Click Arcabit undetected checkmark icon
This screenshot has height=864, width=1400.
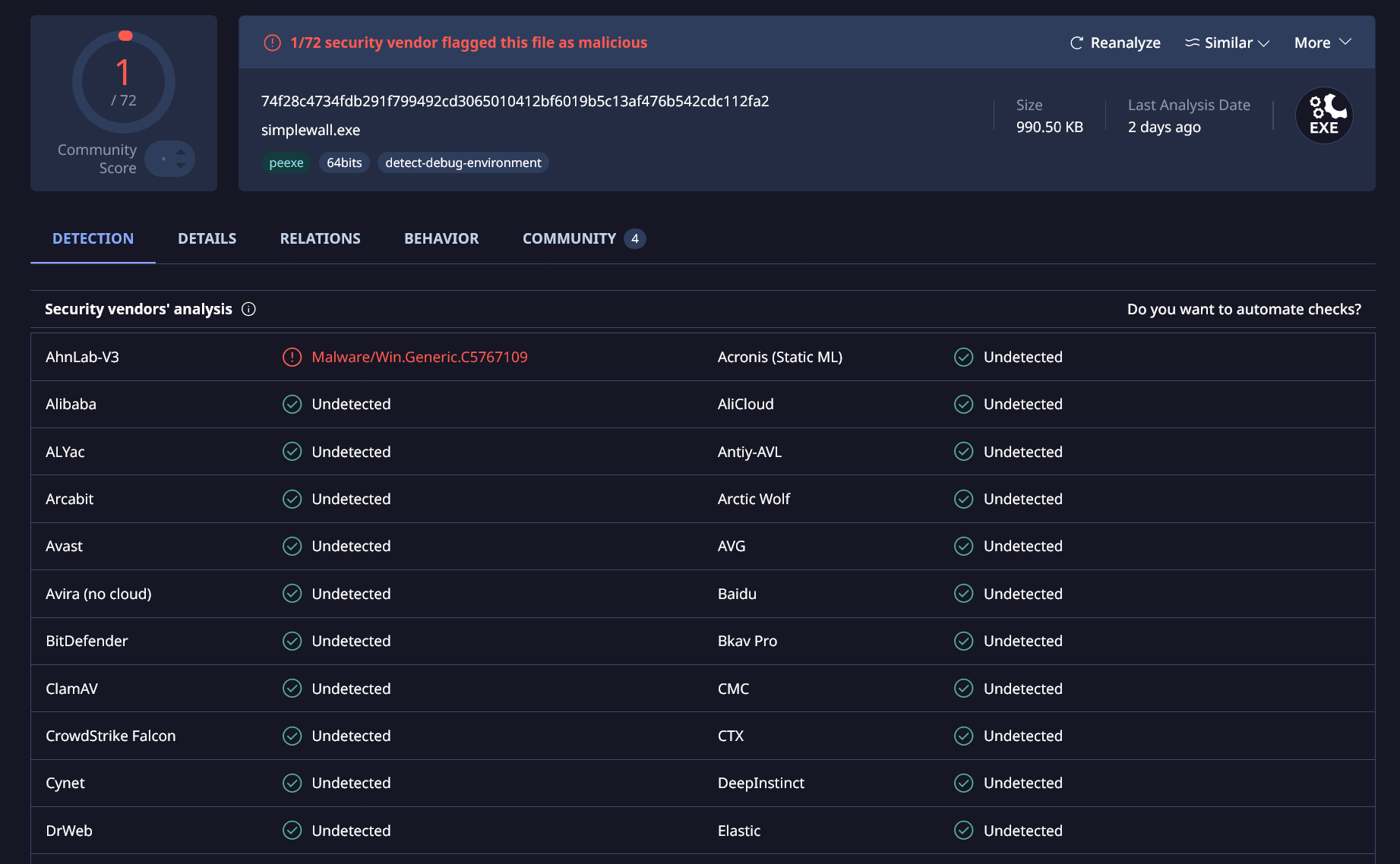coord(292,499)
